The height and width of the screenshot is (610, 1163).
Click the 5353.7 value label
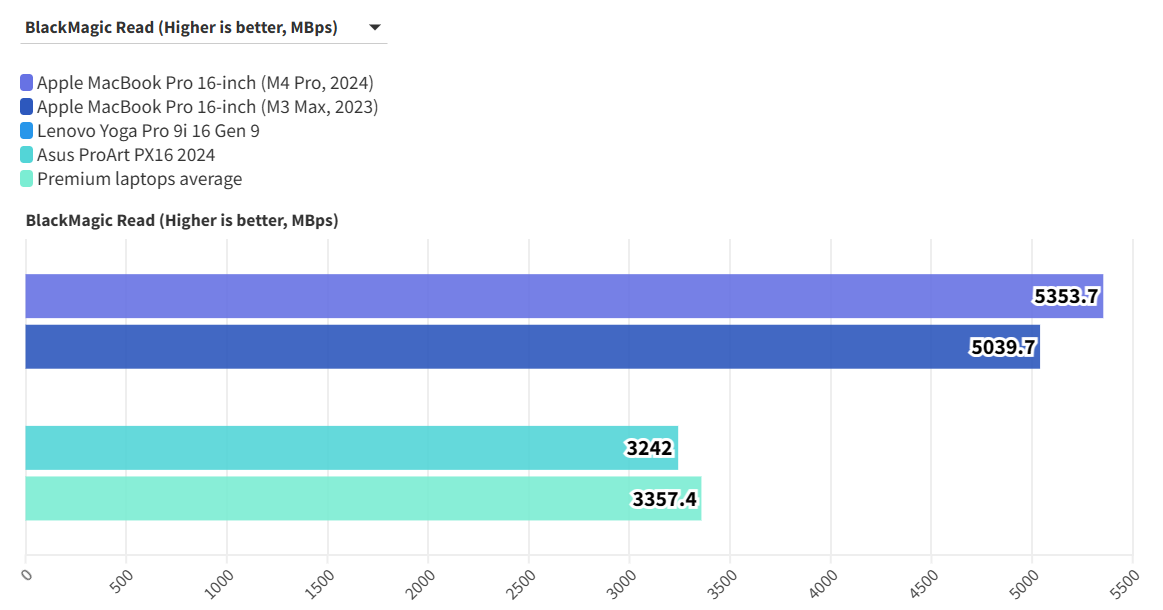pyautogui.click(x=1066, y=296)
